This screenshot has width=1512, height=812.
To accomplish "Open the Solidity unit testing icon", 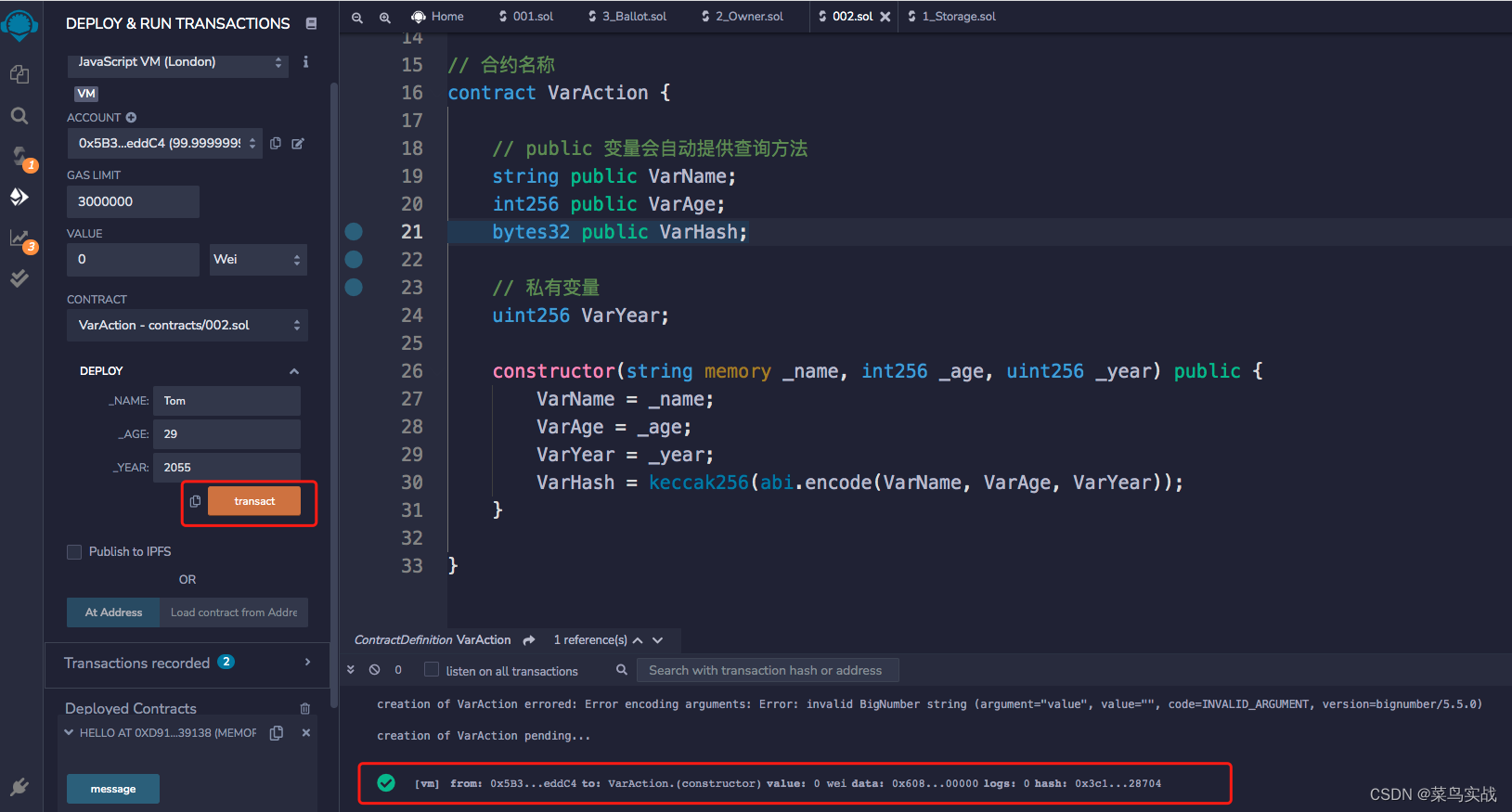I will [x=19, y=278].
